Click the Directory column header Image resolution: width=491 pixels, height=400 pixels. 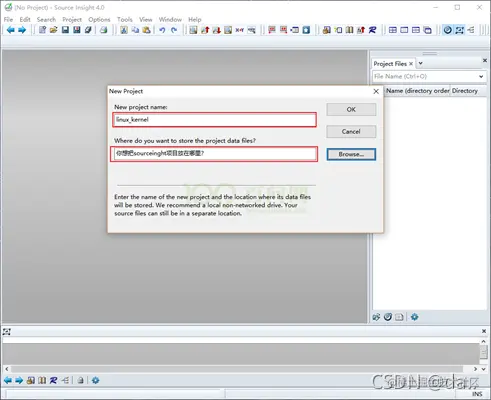465,91
